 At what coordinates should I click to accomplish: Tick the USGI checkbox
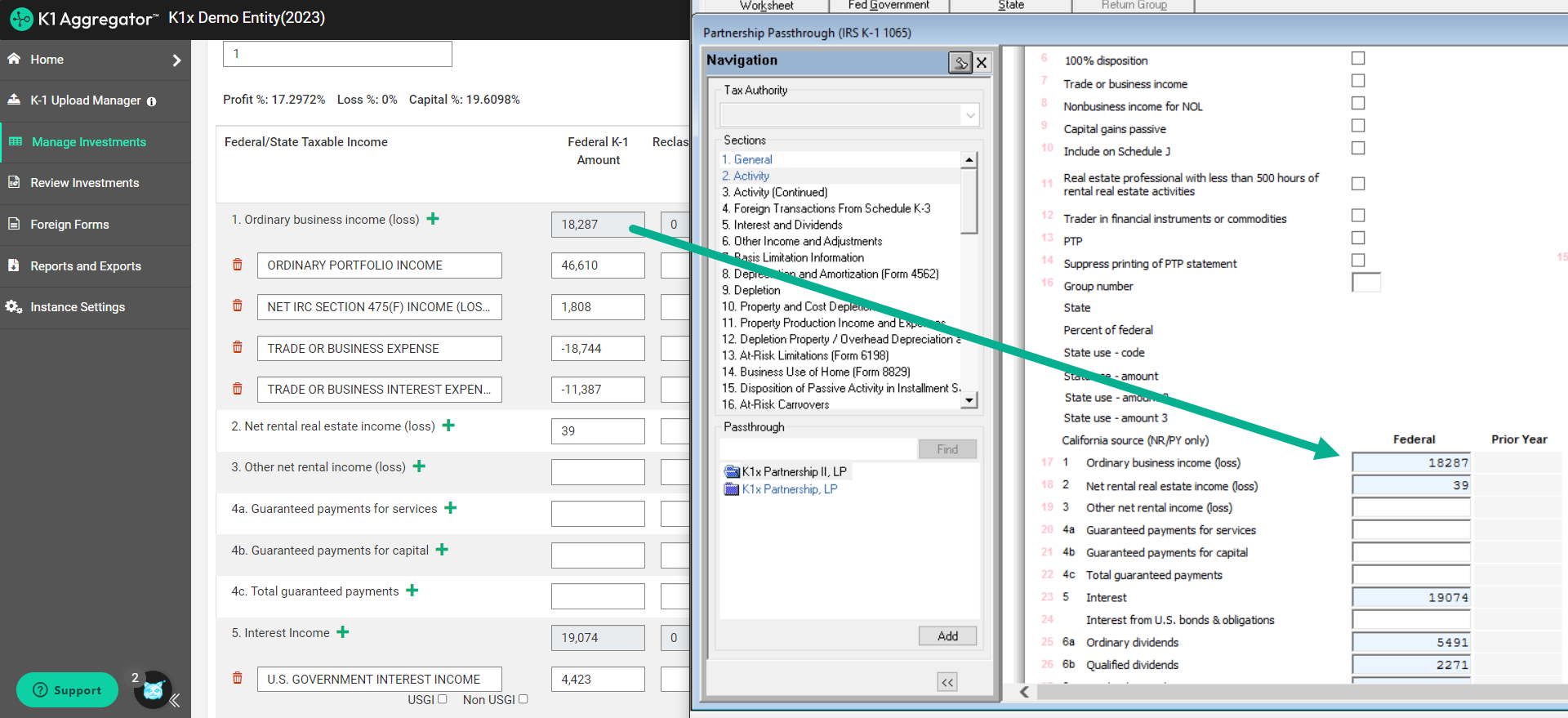pos(443,699)
